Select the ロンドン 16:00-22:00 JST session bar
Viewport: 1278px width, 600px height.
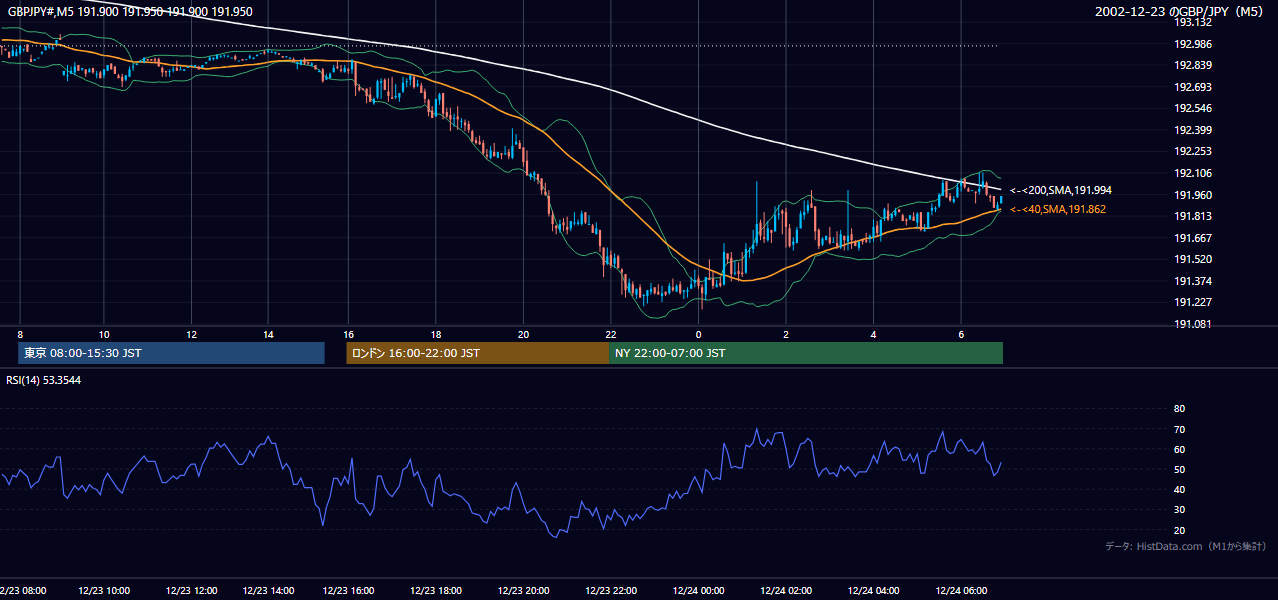478,353
